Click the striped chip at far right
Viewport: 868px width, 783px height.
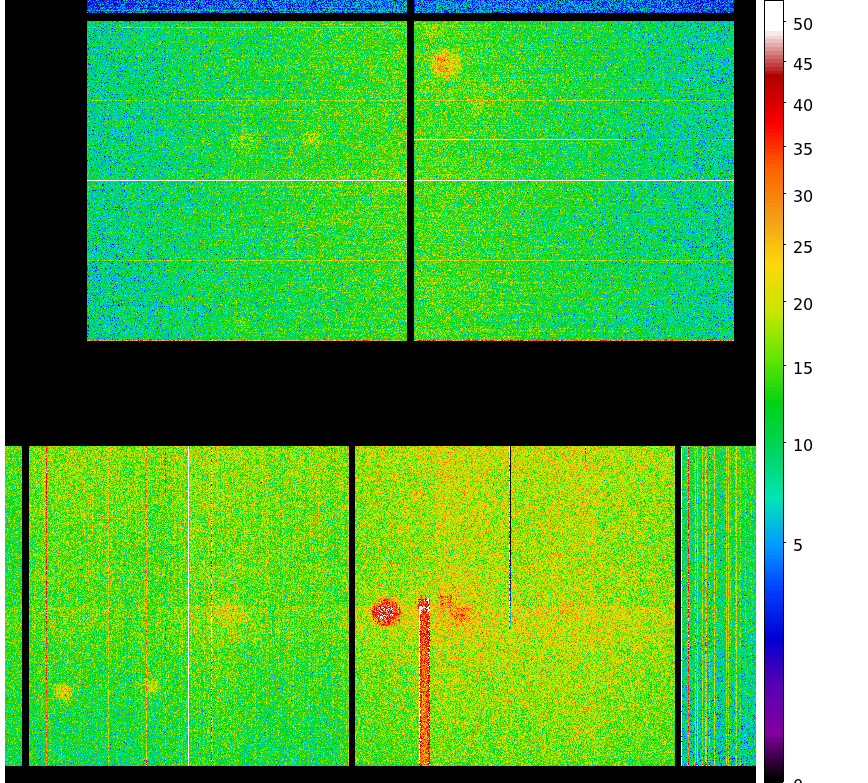pyautogui.click(x=718, y=605)
